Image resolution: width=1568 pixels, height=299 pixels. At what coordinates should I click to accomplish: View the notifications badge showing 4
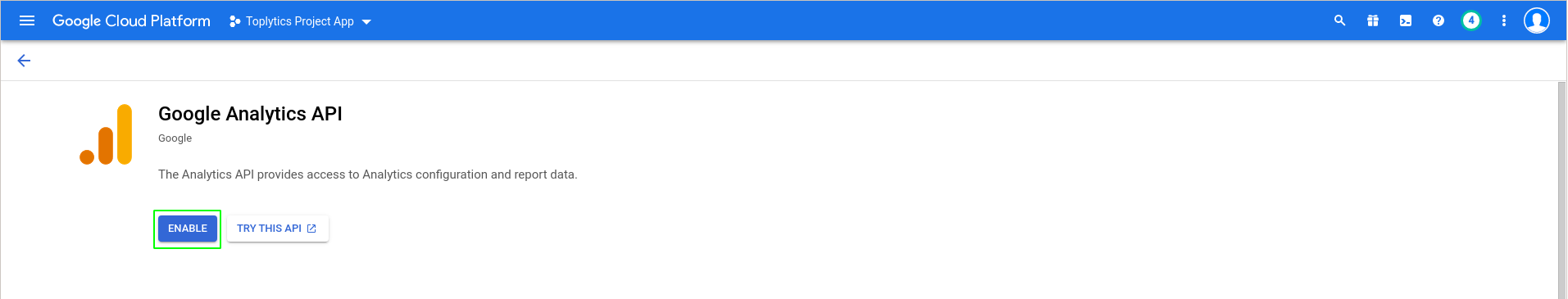[1471, 20]
